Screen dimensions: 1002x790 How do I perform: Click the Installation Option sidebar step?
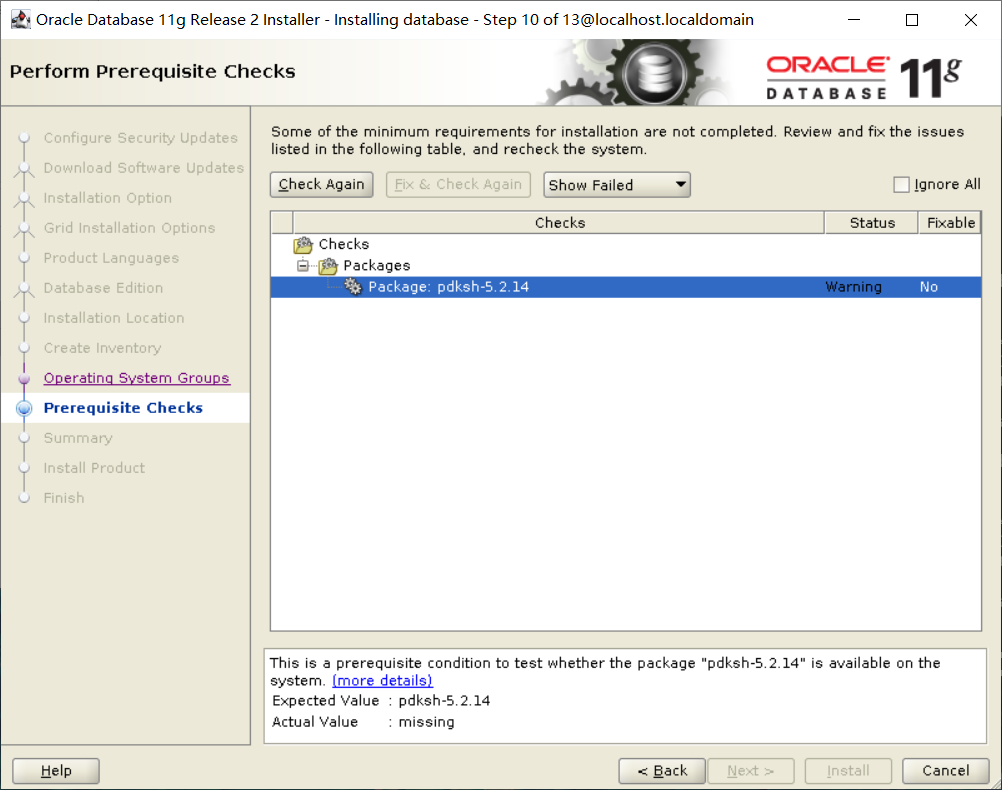point(107,198)
